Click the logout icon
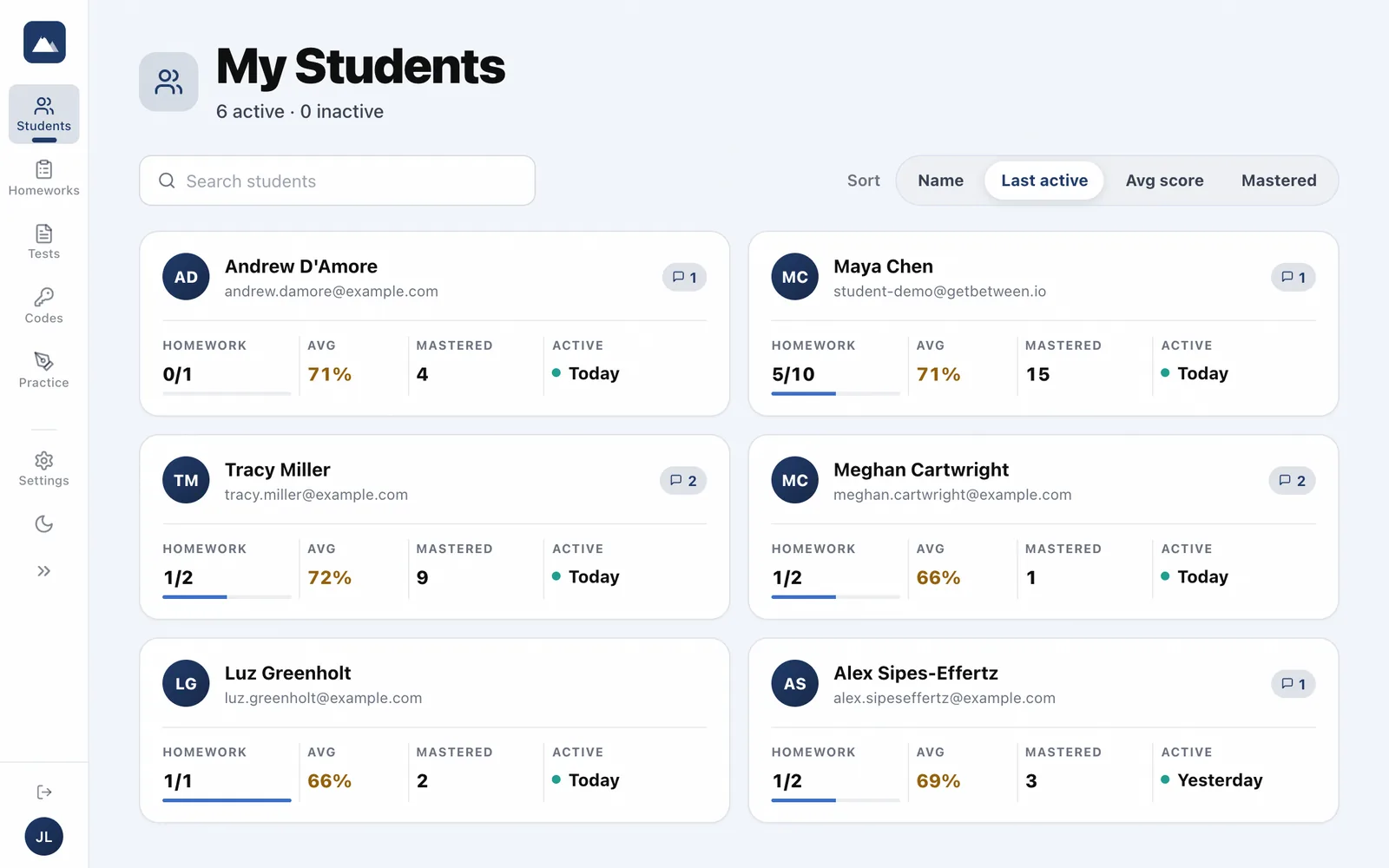This screenshot has width=1389, height=868. 44,792
